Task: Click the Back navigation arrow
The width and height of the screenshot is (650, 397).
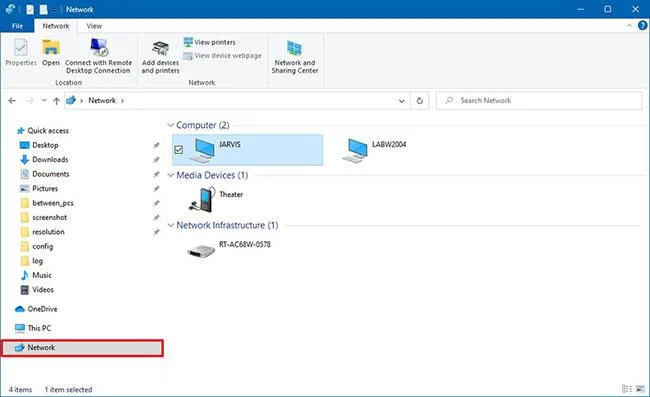Action: 12,101
